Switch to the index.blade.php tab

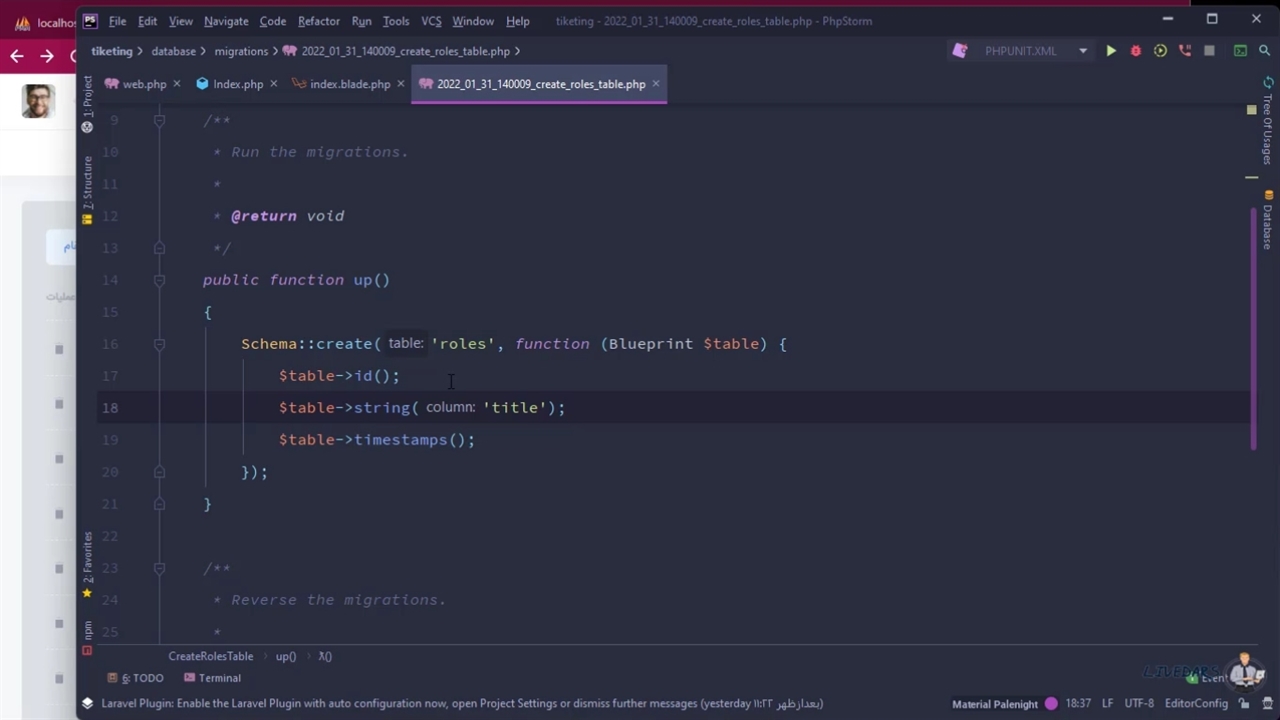(x=349, y=84)
